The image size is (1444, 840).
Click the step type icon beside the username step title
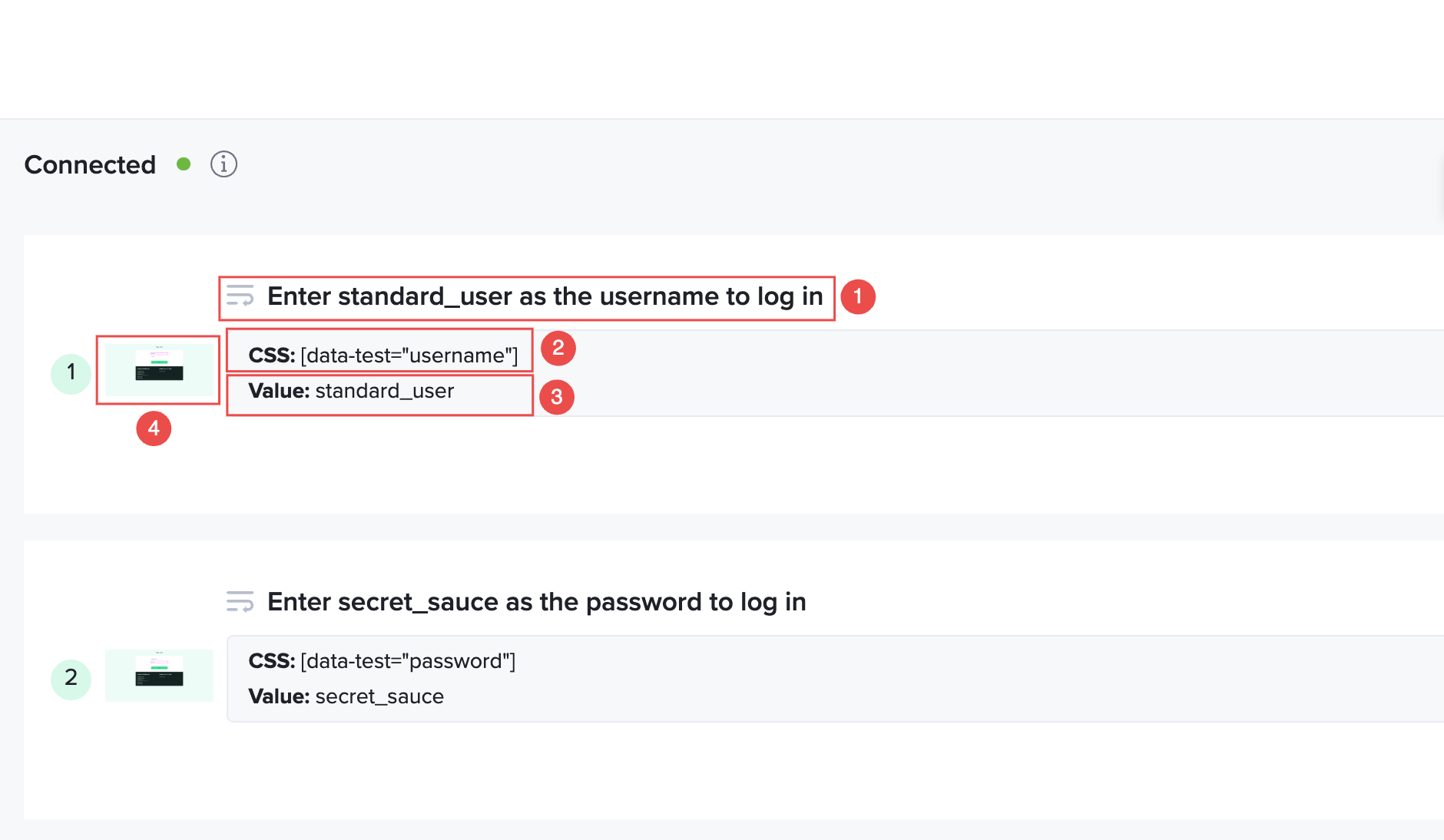point(240,296)
